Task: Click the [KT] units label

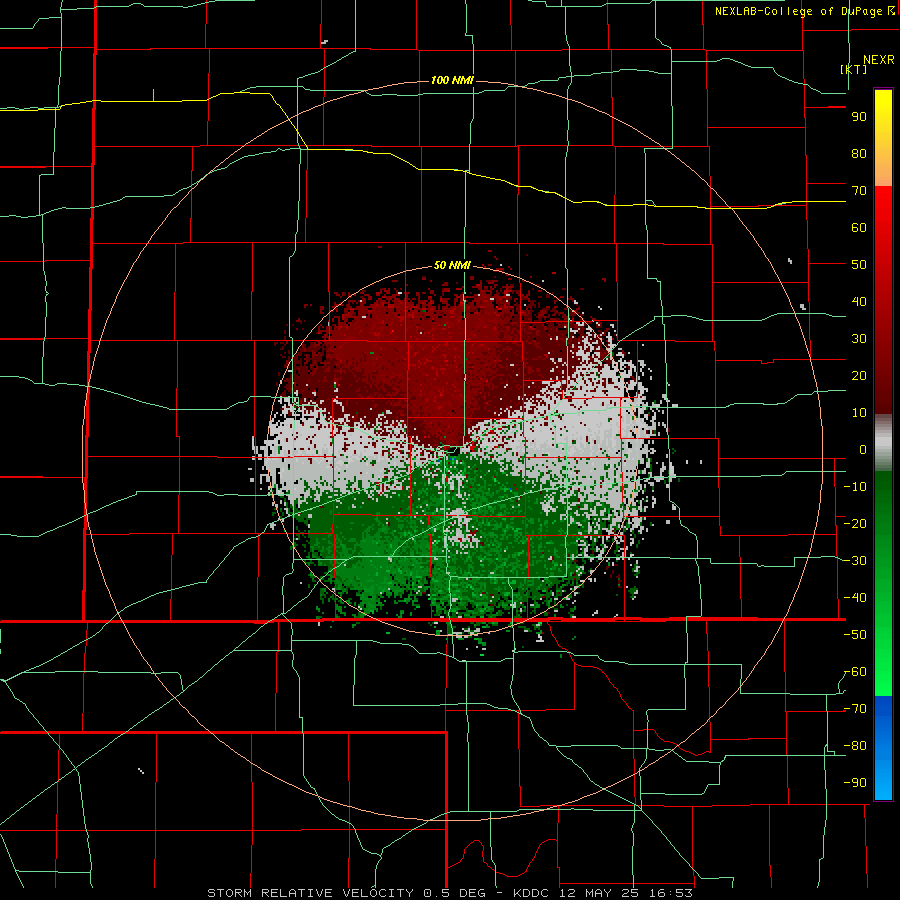Action: point(853,69)
